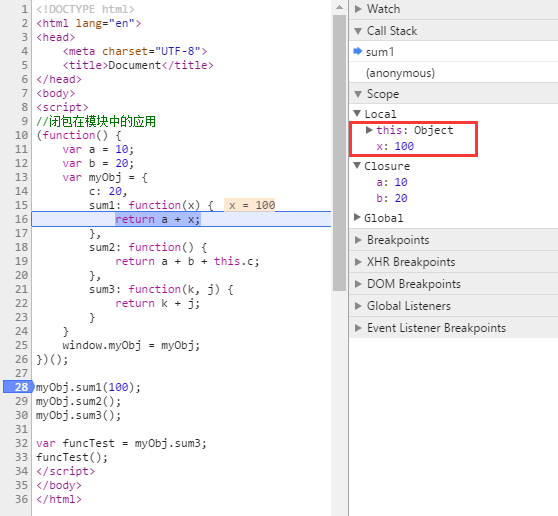
Task: Click the Scope header label
Action: coord(383,94)
